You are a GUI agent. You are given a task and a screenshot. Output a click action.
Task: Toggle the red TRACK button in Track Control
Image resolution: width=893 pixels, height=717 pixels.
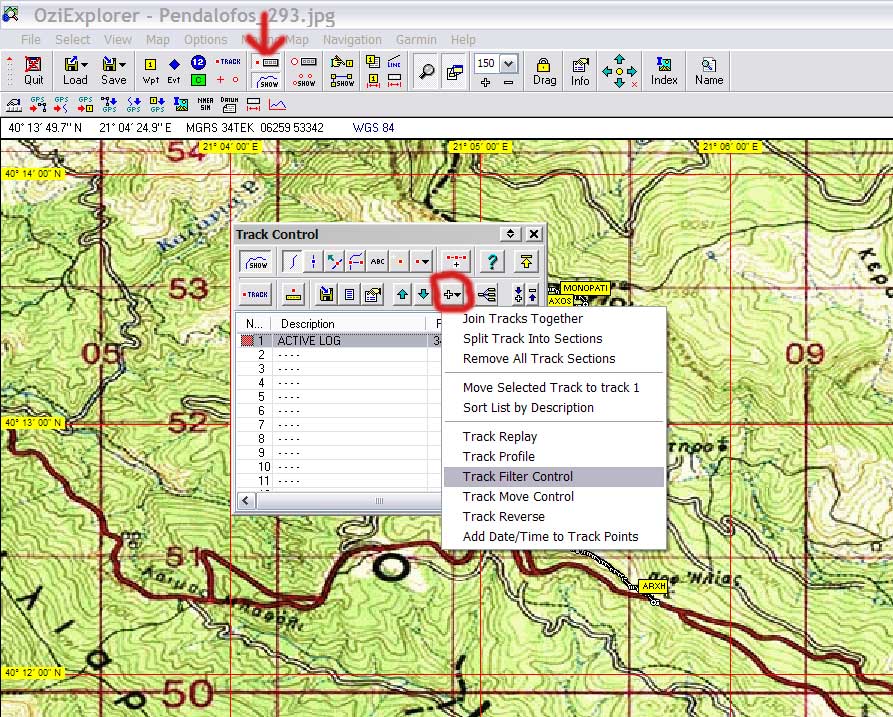click(257, 294)
